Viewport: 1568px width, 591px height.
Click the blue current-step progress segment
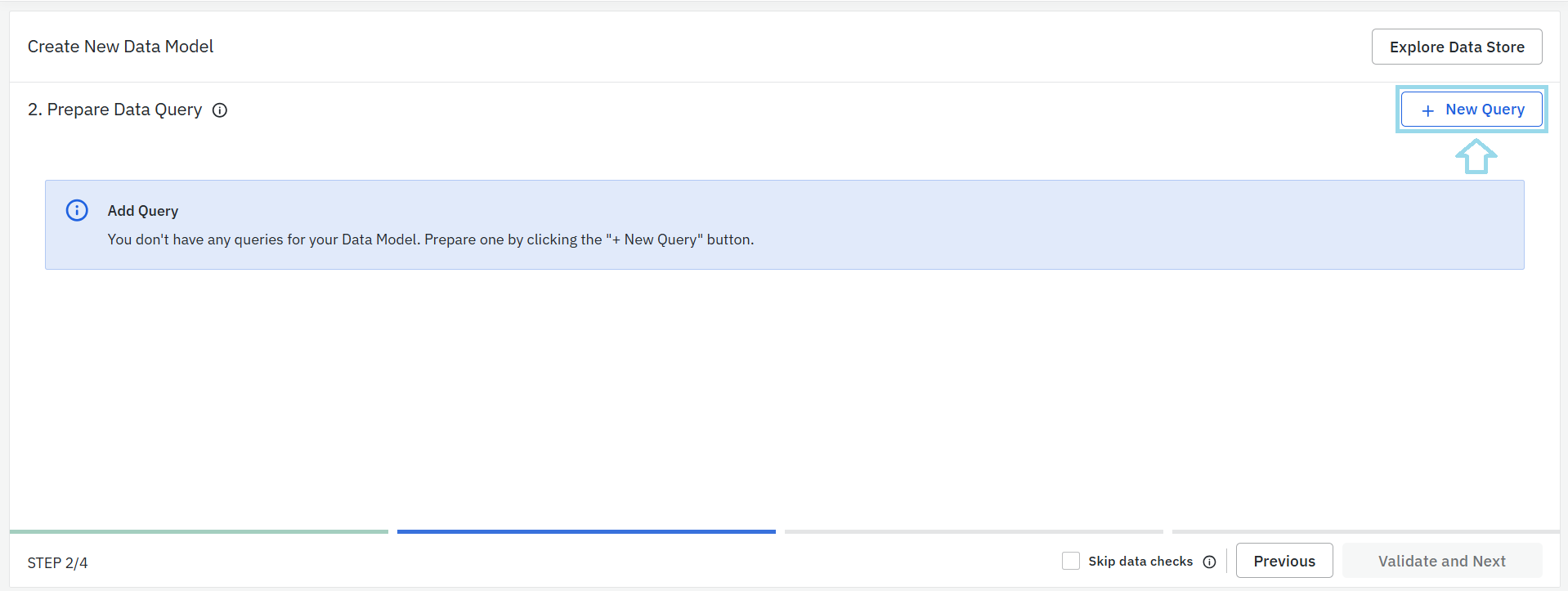(586, 531)
